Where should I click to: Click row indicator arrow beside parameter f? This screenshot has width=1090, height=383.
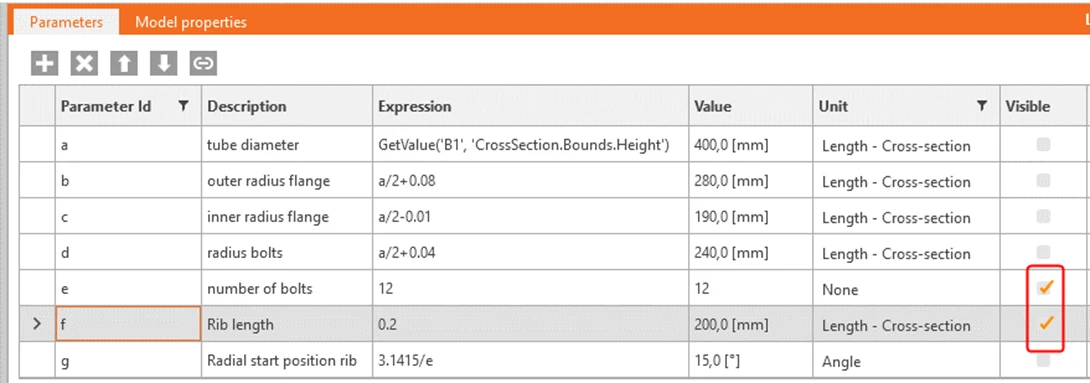(x=38, y=323)
